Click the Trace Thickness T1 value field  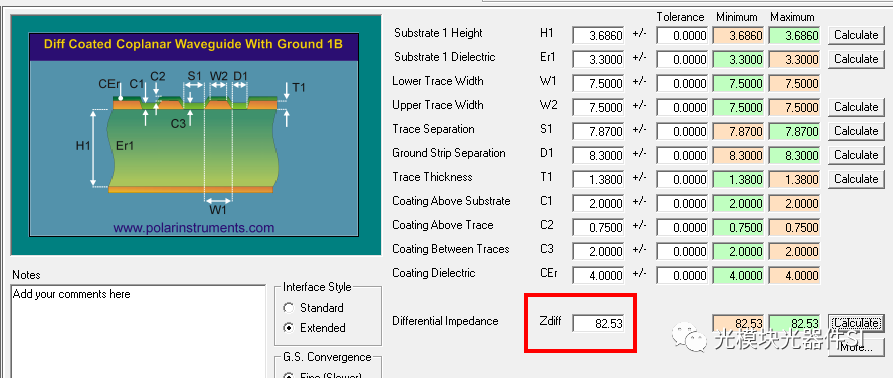599,179
